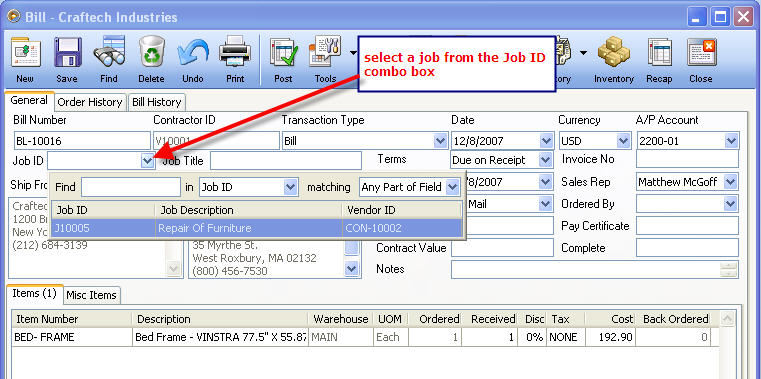Open the Currency USD dropdown
Viewport: 761px width, 379px height.
[x=623, y=141]
